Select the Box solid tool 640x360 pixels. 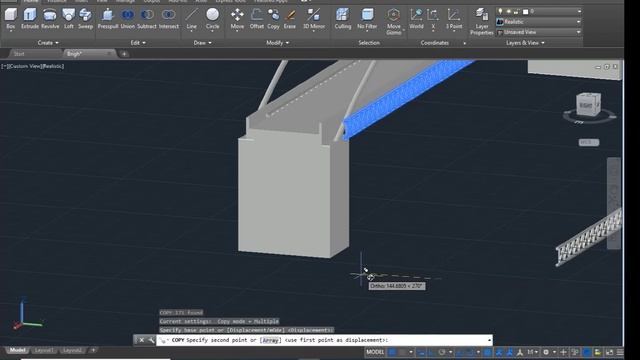[11, 19]
